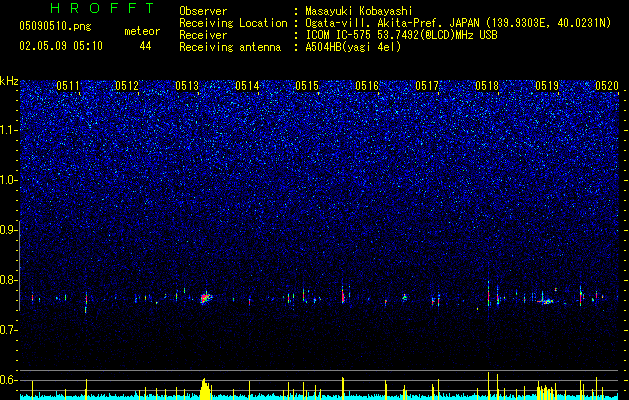629x400 pixels.
Task: Select the A504HB(yagi 4el) antenna text
Action: point(353,47)
